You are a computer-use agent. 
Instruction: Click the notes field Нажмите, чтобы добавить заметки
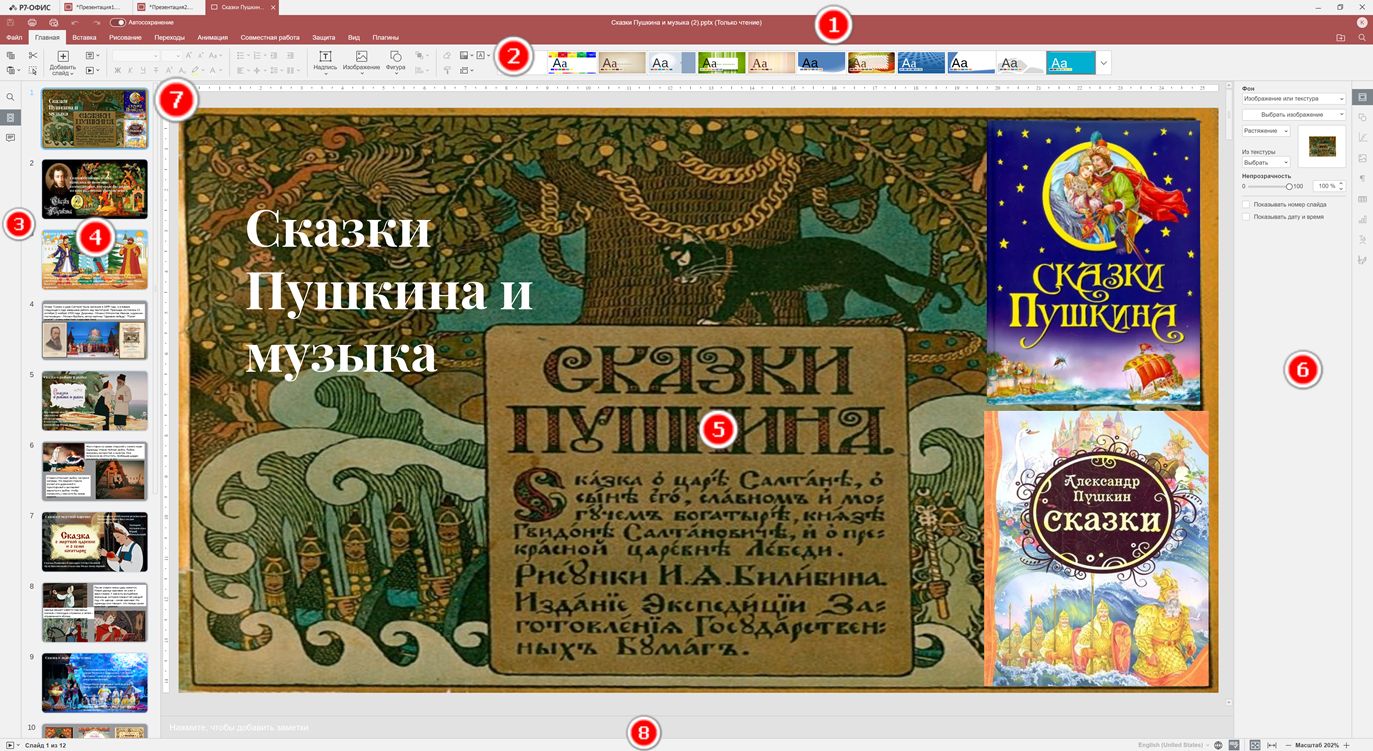[239, 727]
